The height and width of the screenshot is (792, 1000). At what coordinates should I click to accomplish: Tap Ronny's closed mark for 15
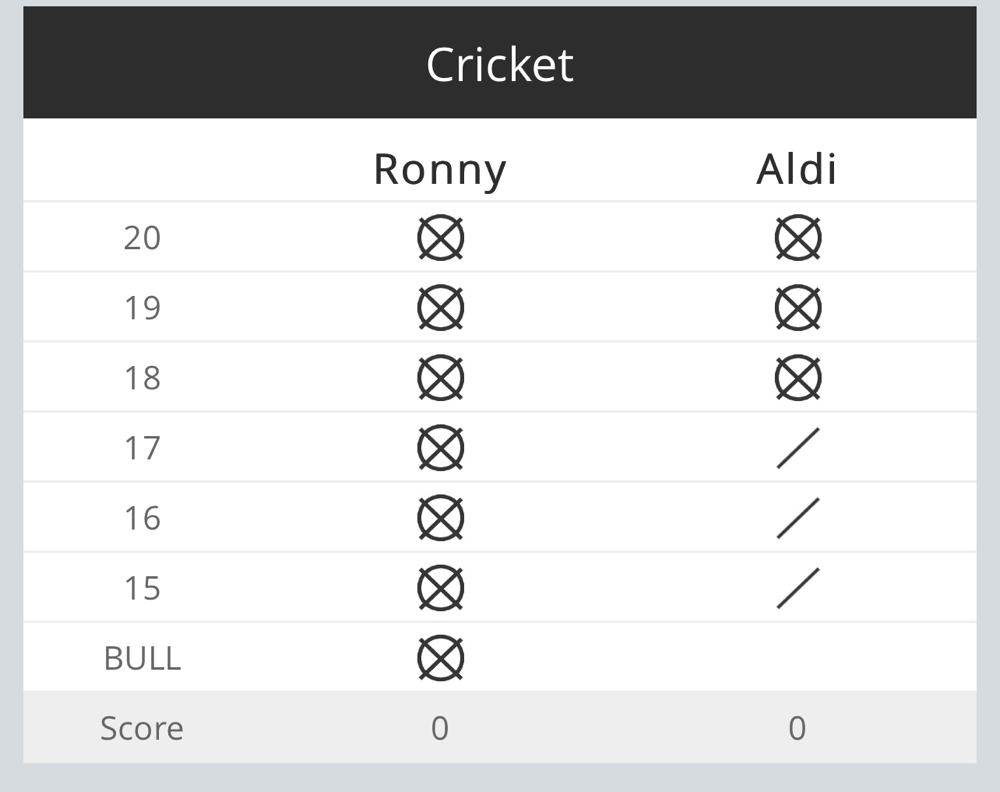440,589
